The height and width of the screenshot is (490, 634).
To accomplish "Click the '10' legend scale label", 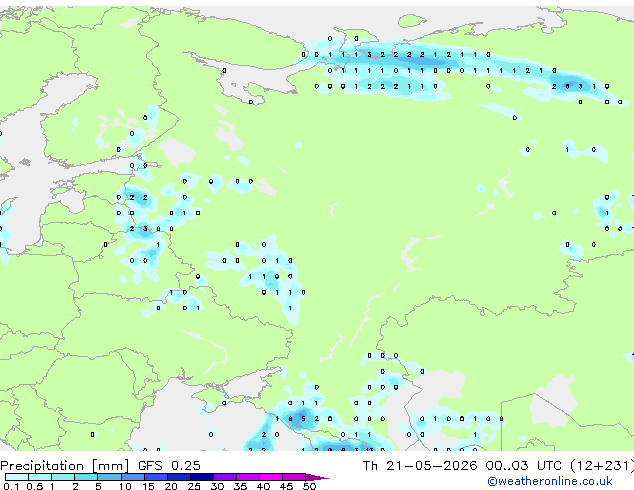I will (125, 486).
